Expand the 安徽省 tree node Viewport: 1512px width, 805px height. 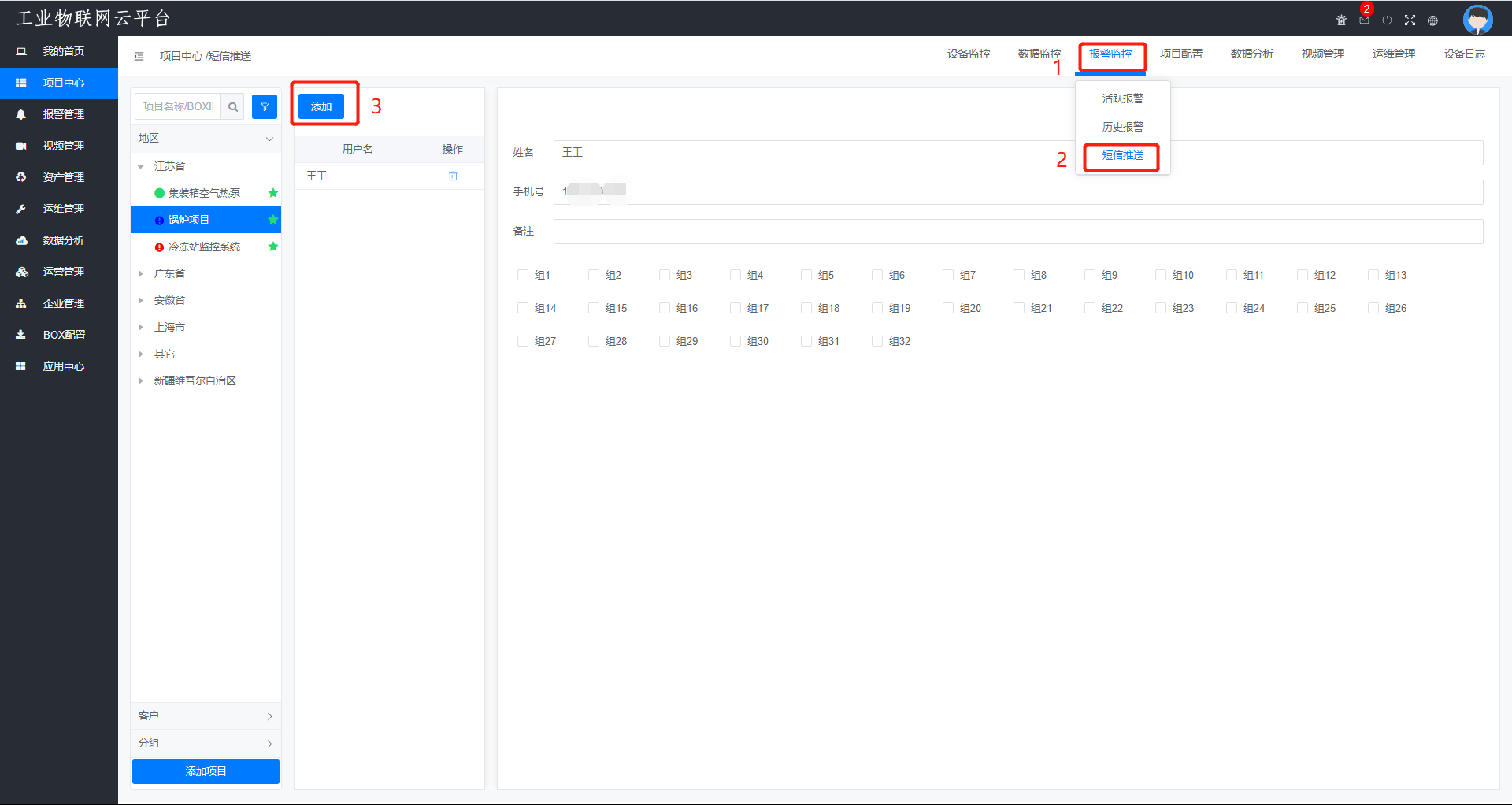pos(141,300)
